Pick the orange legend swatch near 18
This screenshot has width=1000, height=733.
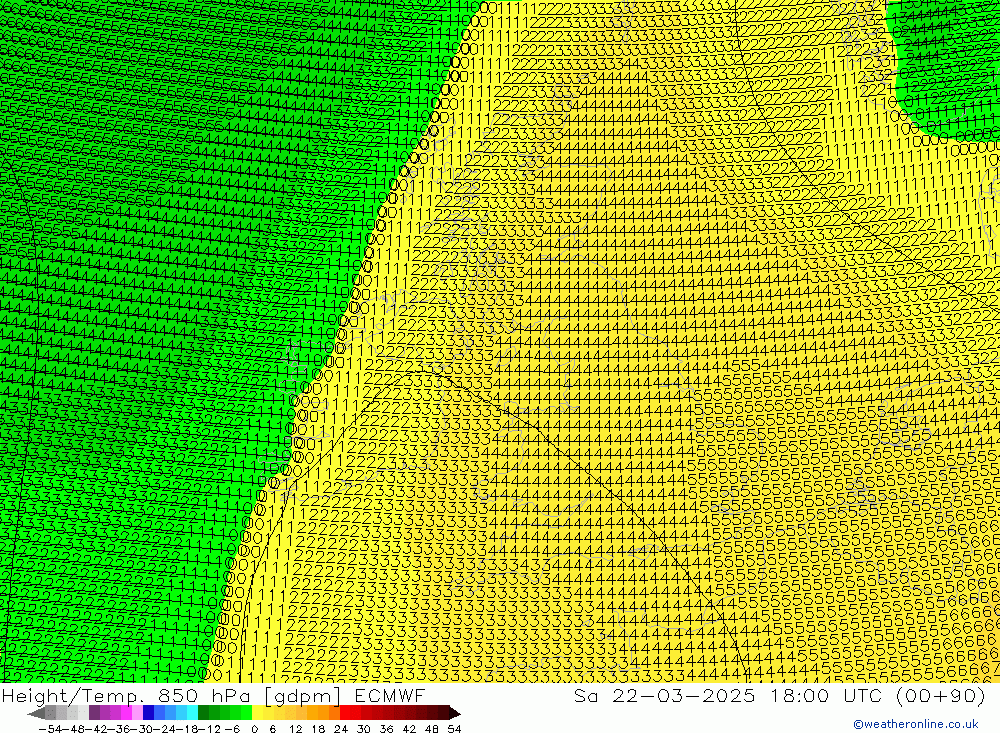(323, 713)
